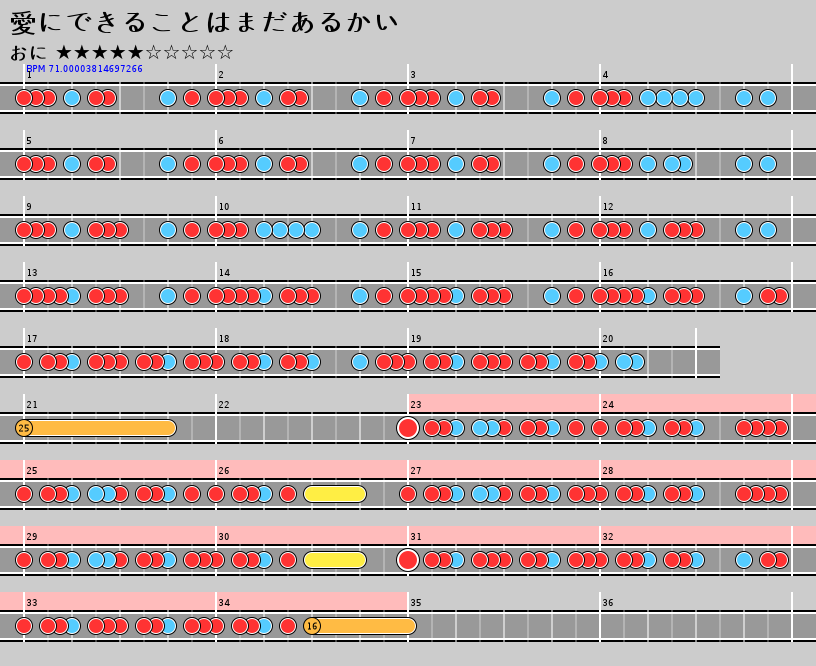Select the measure 22 number label
This screenshot has width=816, height=666.
click(223, 405)
